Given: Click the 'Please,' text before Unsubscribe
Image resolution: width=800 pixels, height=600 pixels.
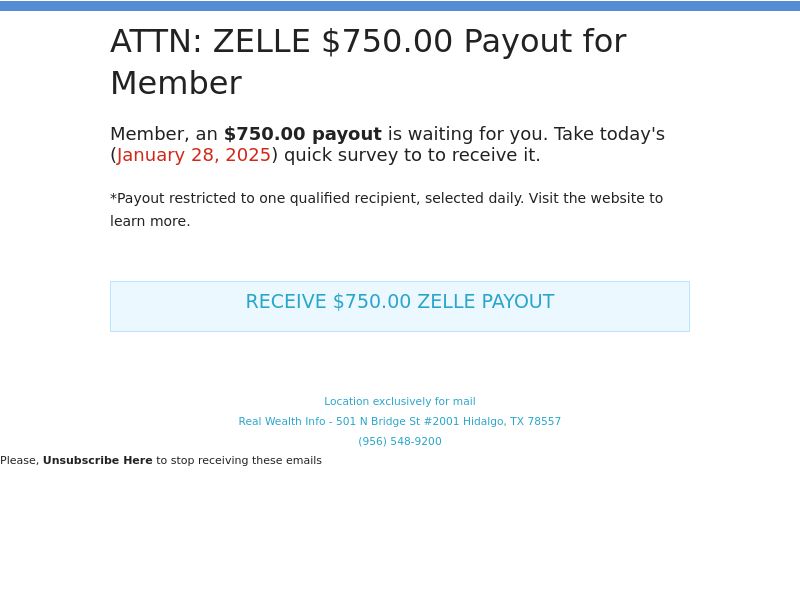Looking at the screenshot, I should point(20,460).
